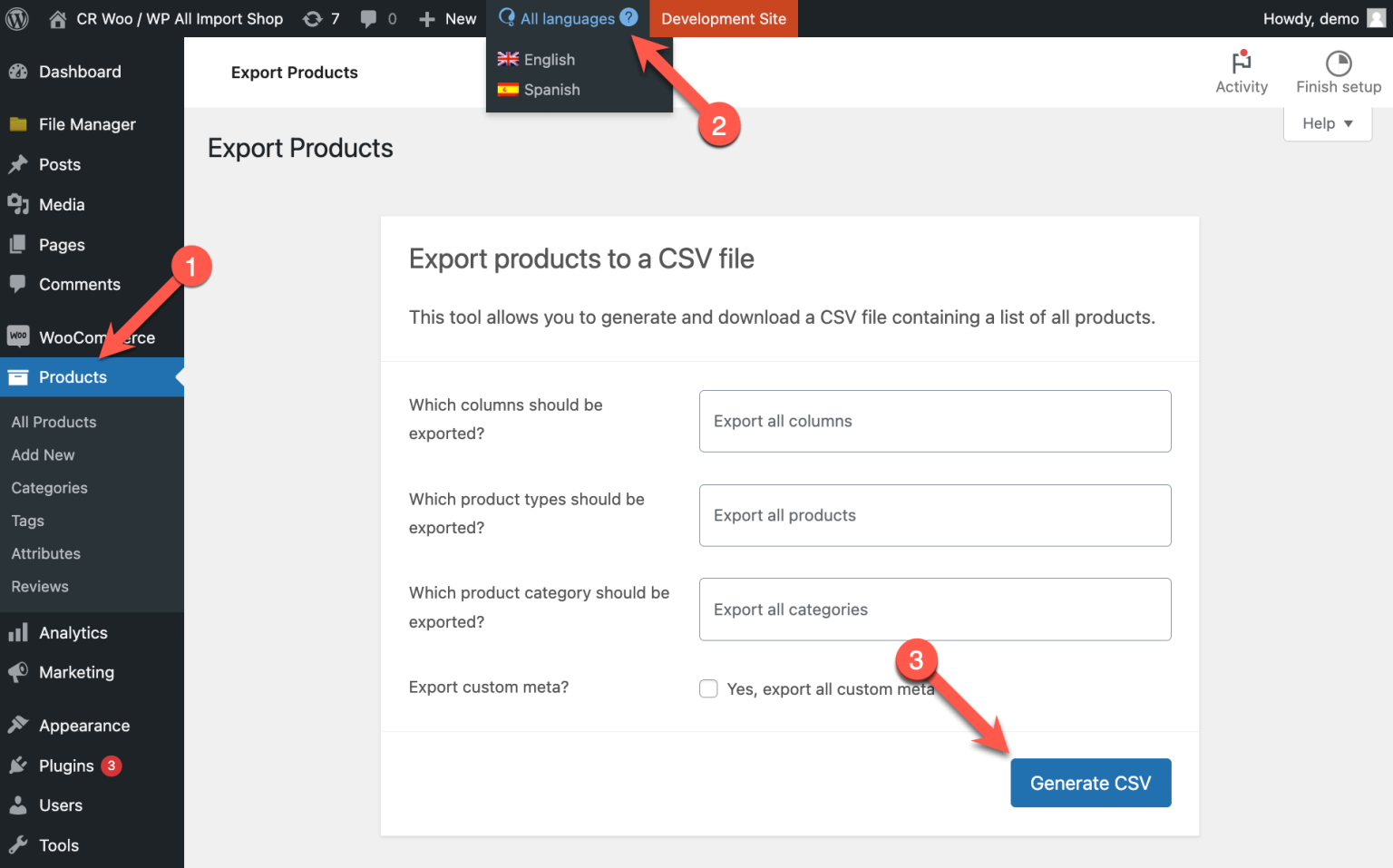Click the WordPress logo in admin bar
The image size is (1393, 868).
17,18
